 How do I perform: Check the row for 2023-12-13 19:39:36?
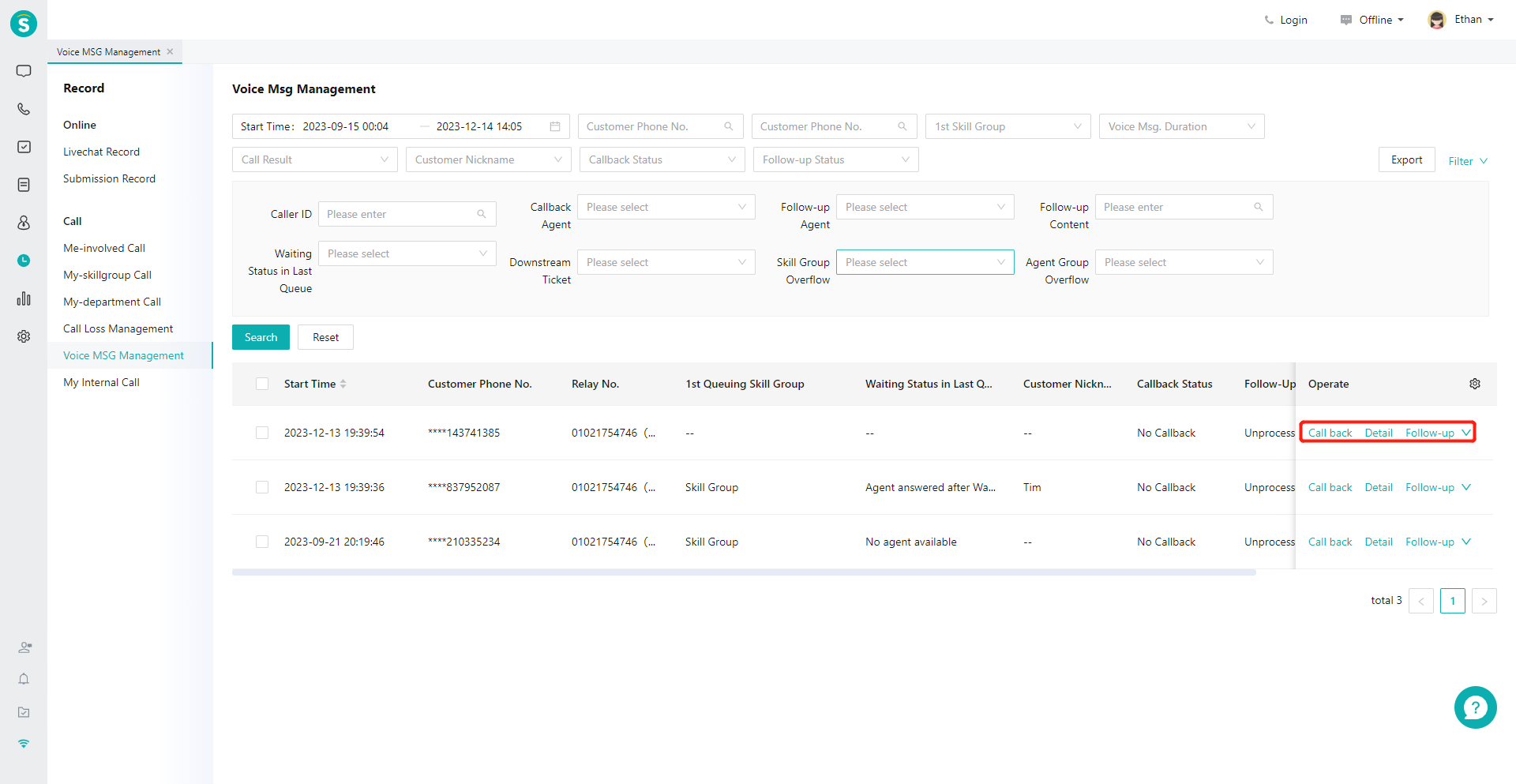pyautogui.click(x=262, y=487)
